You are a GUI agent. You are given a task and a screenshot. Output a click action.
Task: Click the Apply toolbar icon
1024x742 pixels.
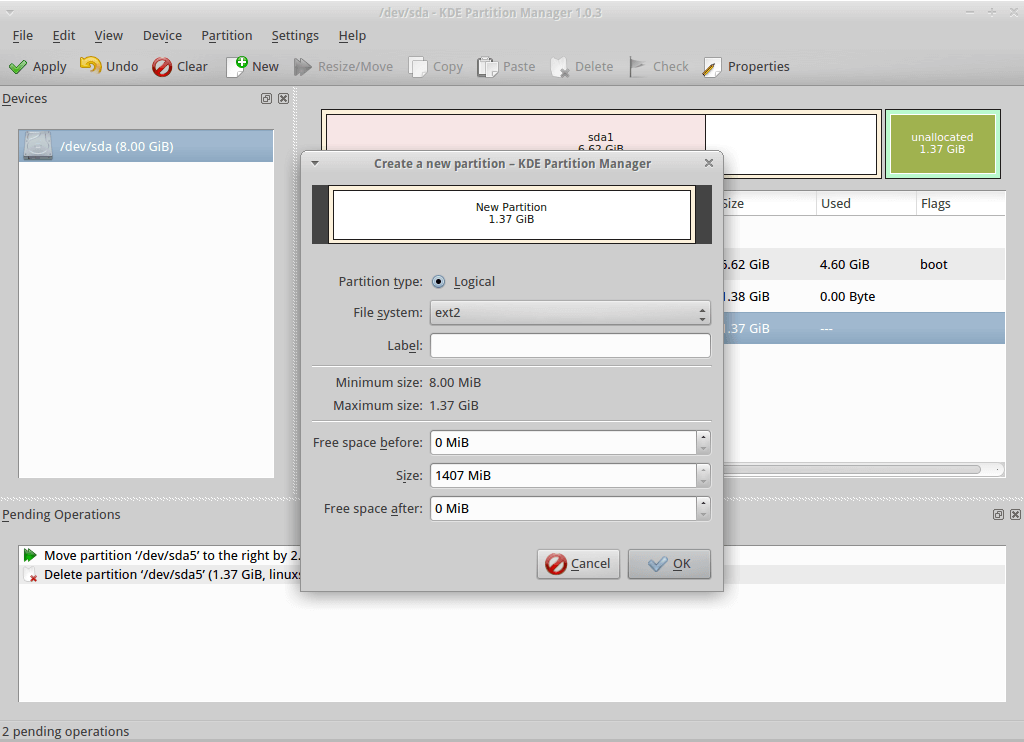coord(20,66)
